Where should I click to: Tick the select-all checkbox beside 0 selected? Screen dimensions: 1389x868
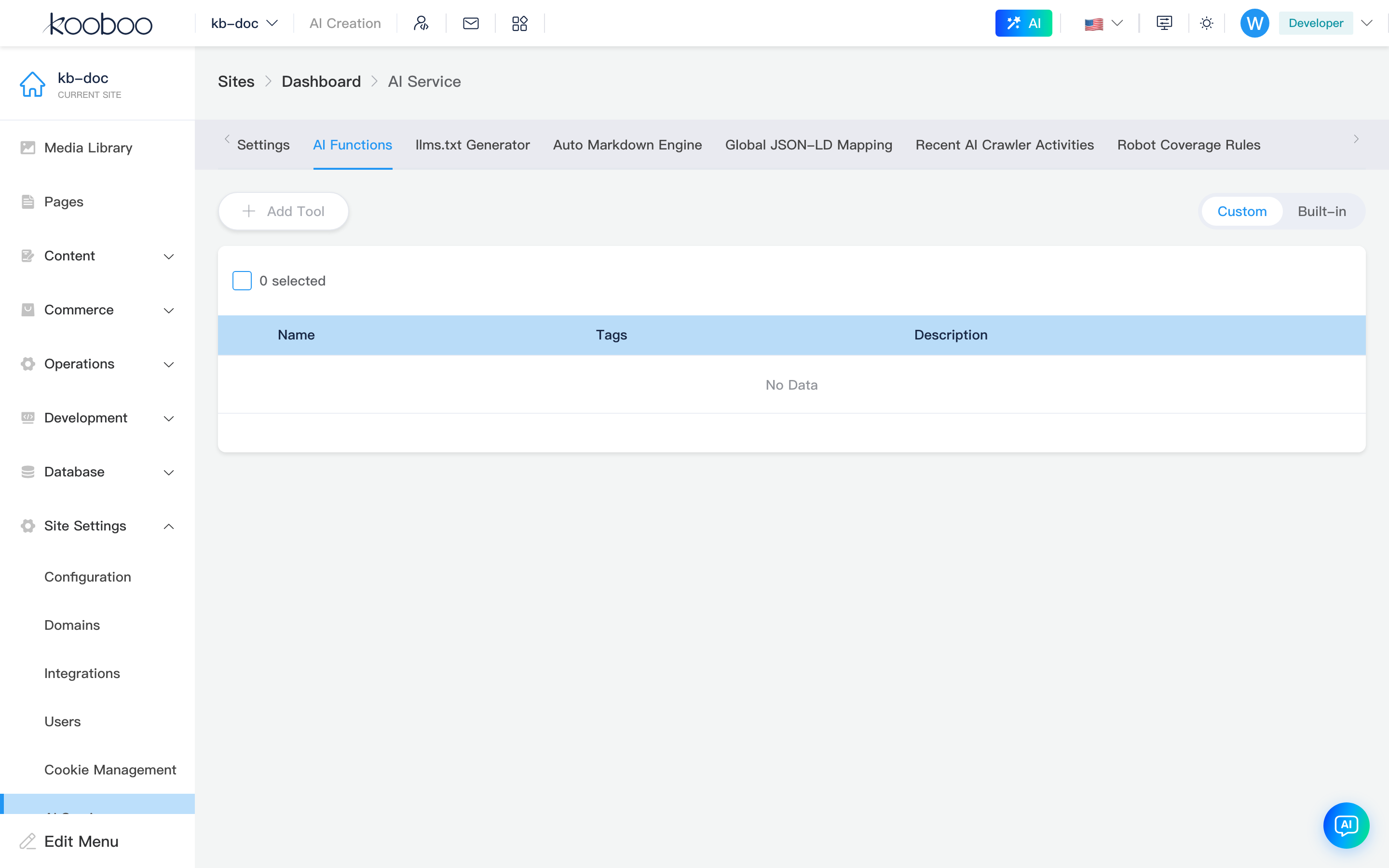pos(242,281)
